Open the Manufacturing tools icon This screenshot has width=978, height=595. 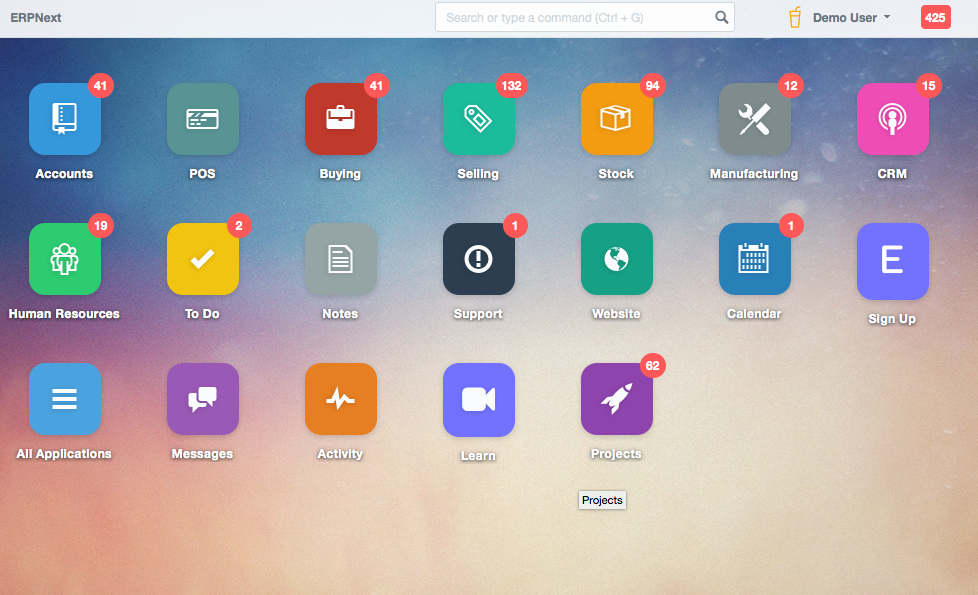pyautogui.click(x=755, y=119)
